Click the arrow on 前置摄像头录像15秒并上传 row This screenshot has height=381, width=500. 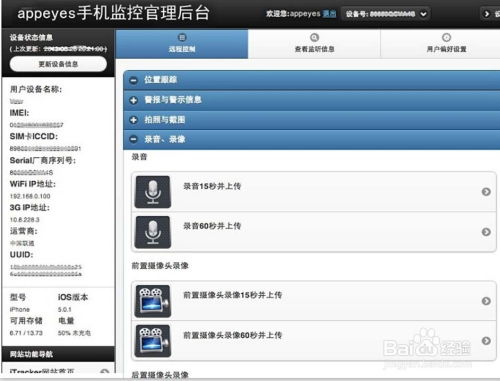[x=486, y=301]
